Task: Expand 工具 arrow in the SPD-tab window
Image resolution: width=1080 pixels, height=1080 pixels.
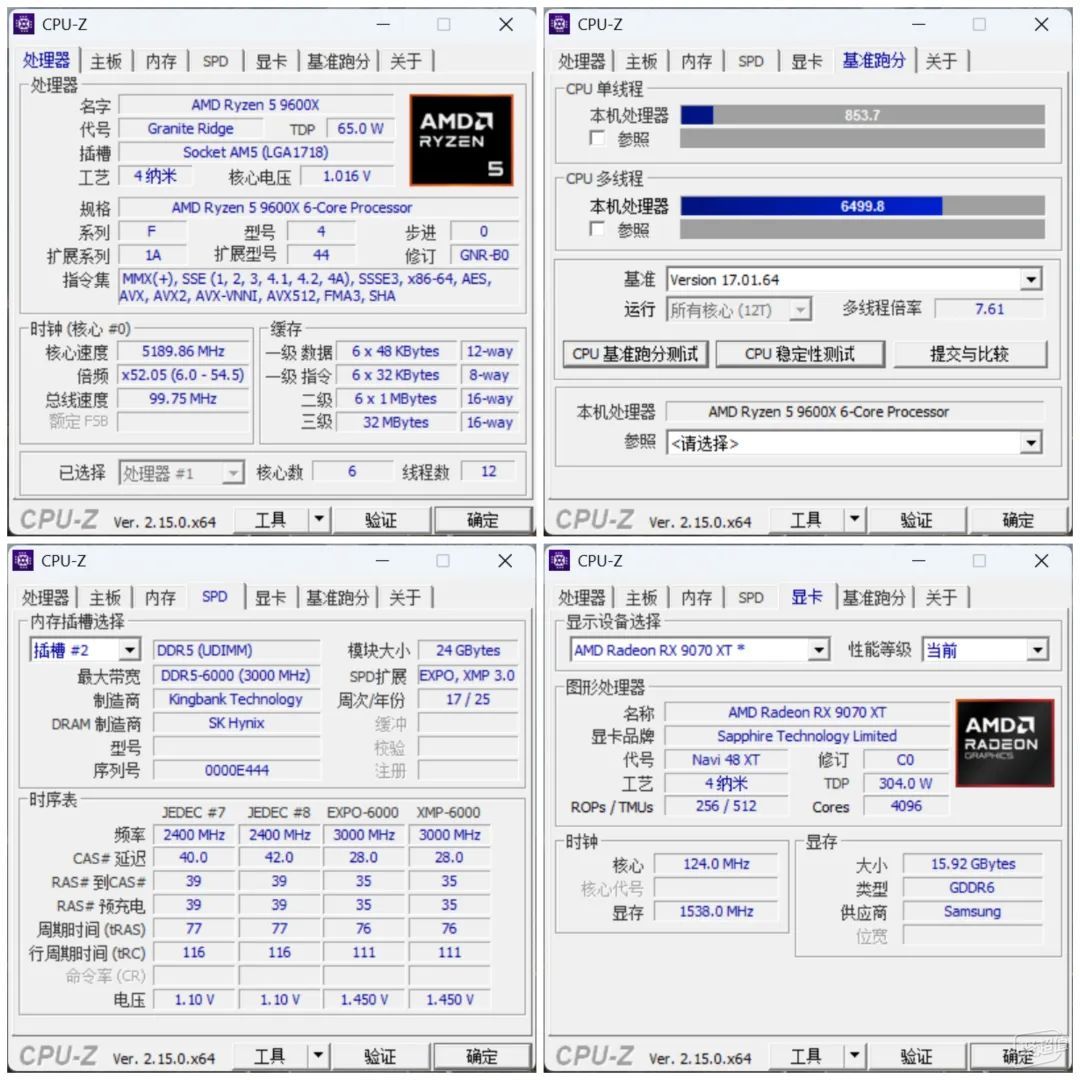Action: tap(318, 1055)
